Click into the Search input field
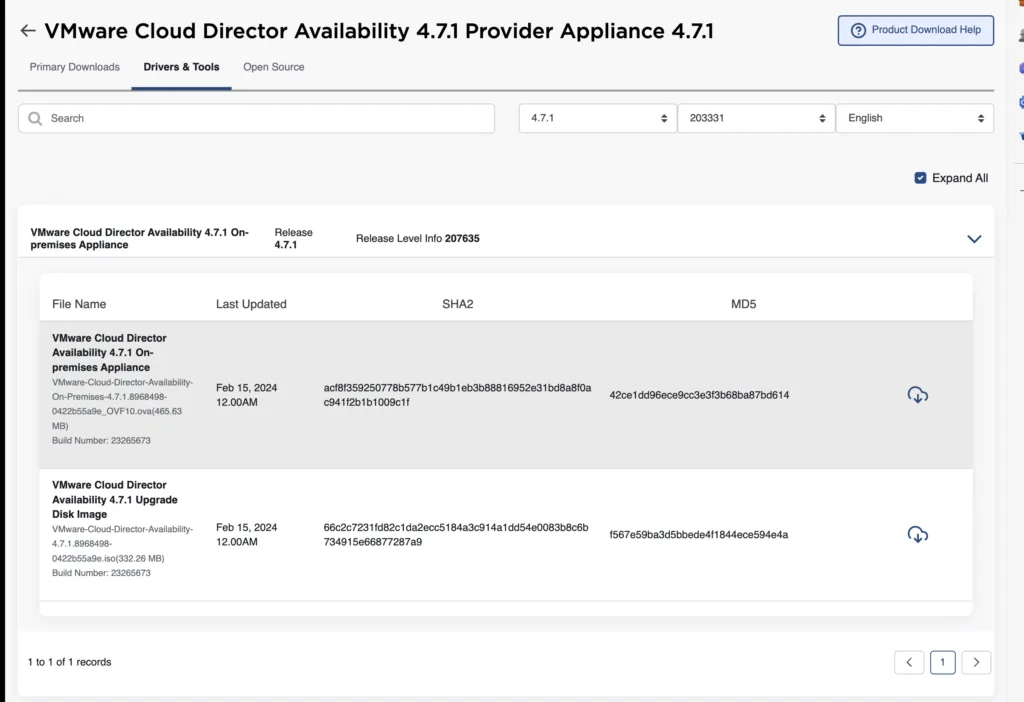Viewport: 1024px width, 702px height. [256, 118]
